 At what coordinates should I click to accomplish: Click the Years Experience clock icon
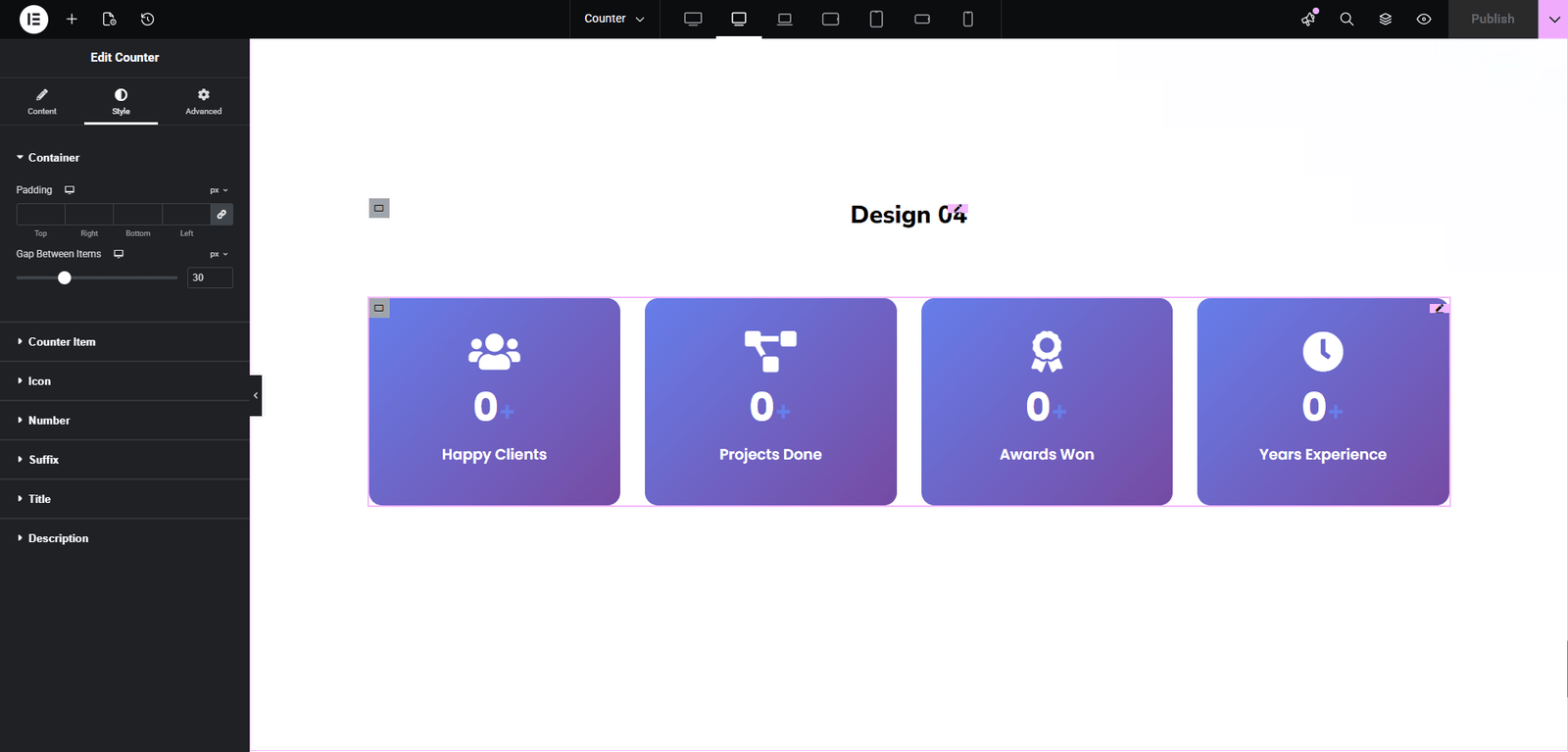point(1323,351)
